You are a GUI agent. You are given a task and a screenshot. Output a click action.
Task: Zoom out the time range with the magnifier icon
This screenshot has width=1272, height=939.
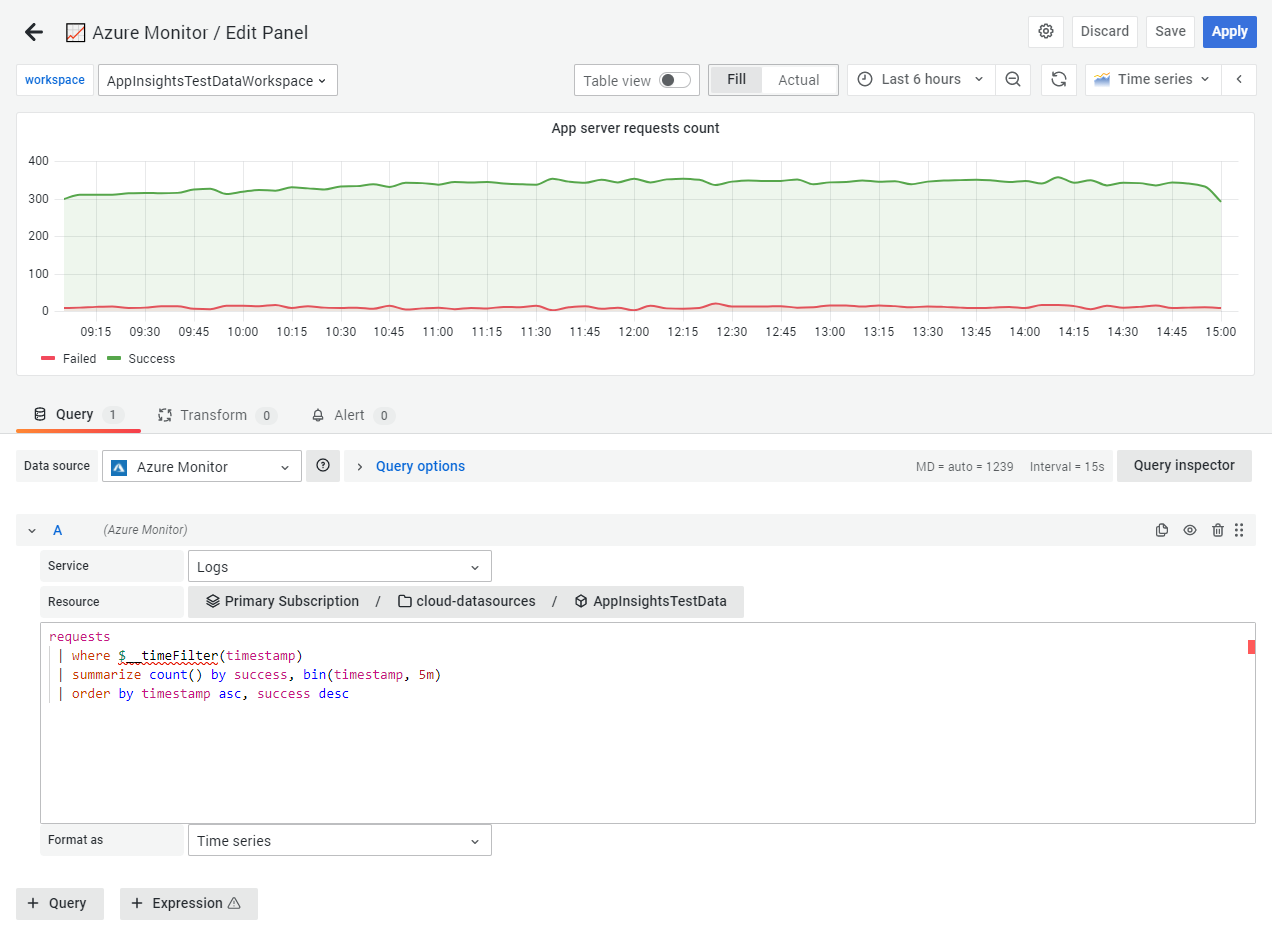click(x=1013, y=80)
